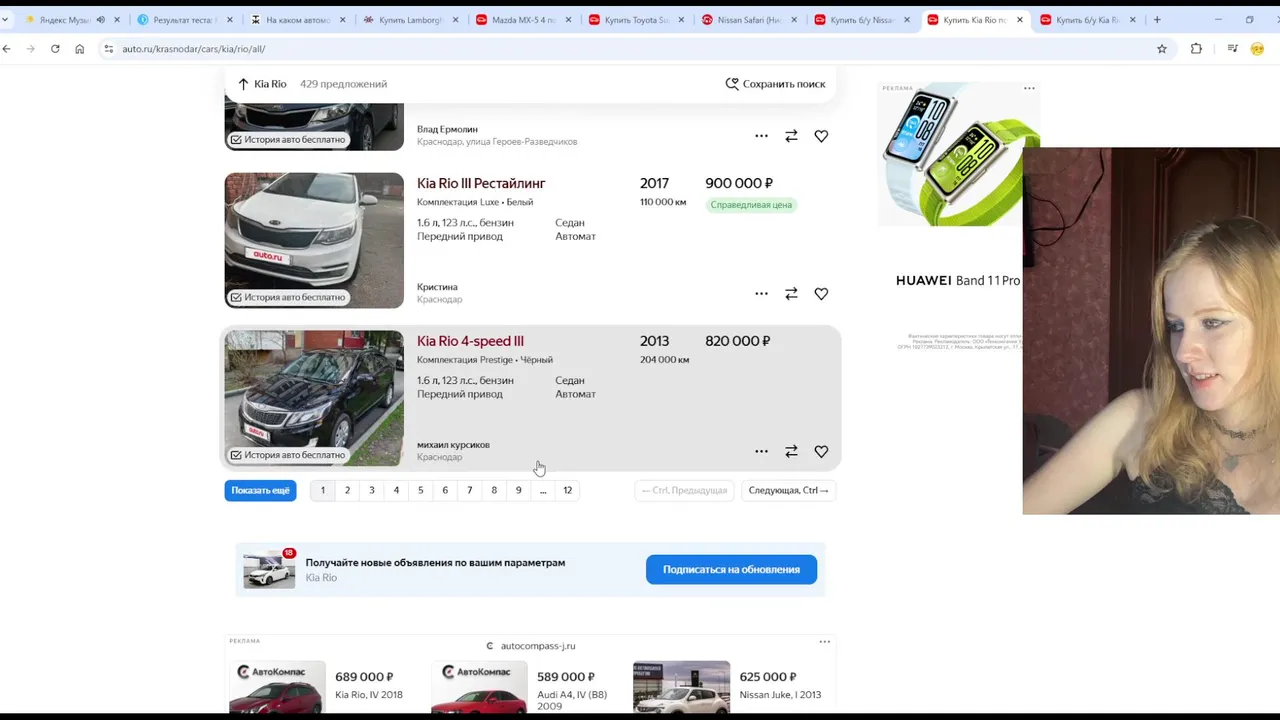Go to results page 5
Viewport: 1280px width, 720px height.
pos(420,490)
